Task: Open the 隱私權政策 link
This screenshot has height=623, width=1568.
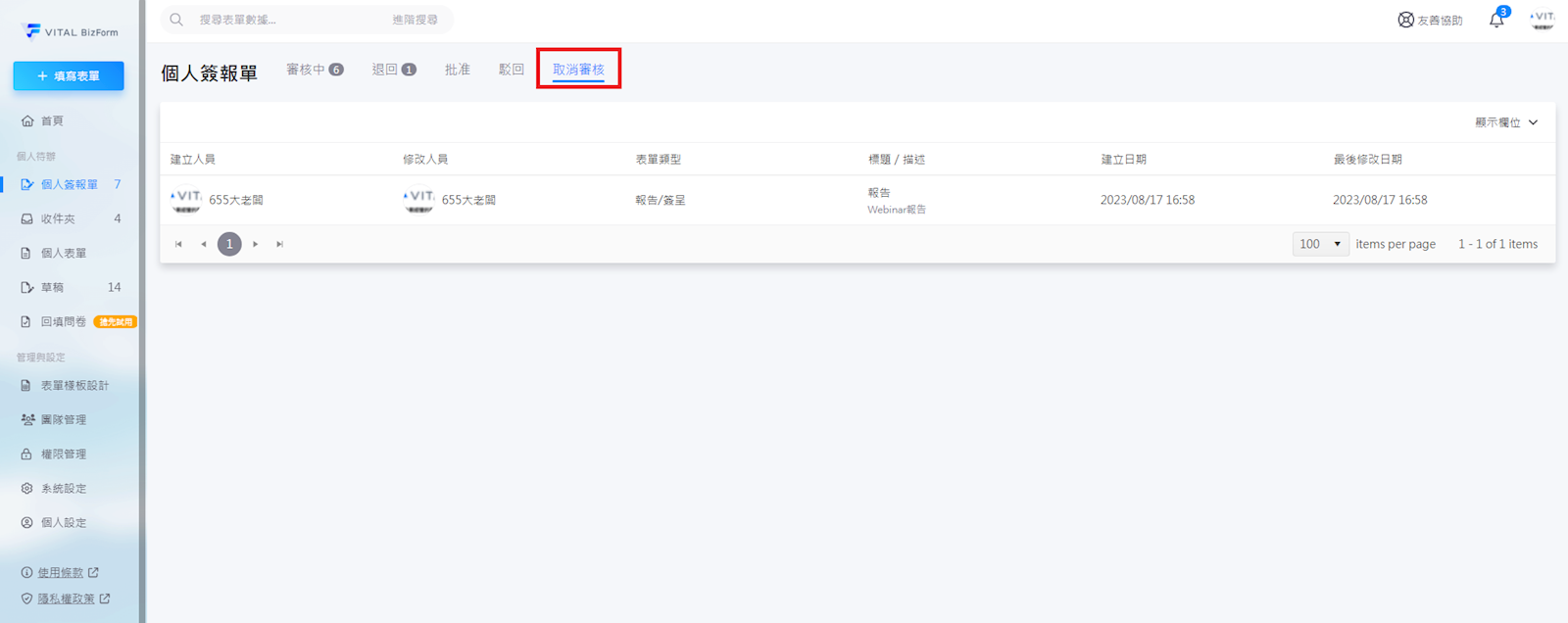Action: click(x=66, y=599)
